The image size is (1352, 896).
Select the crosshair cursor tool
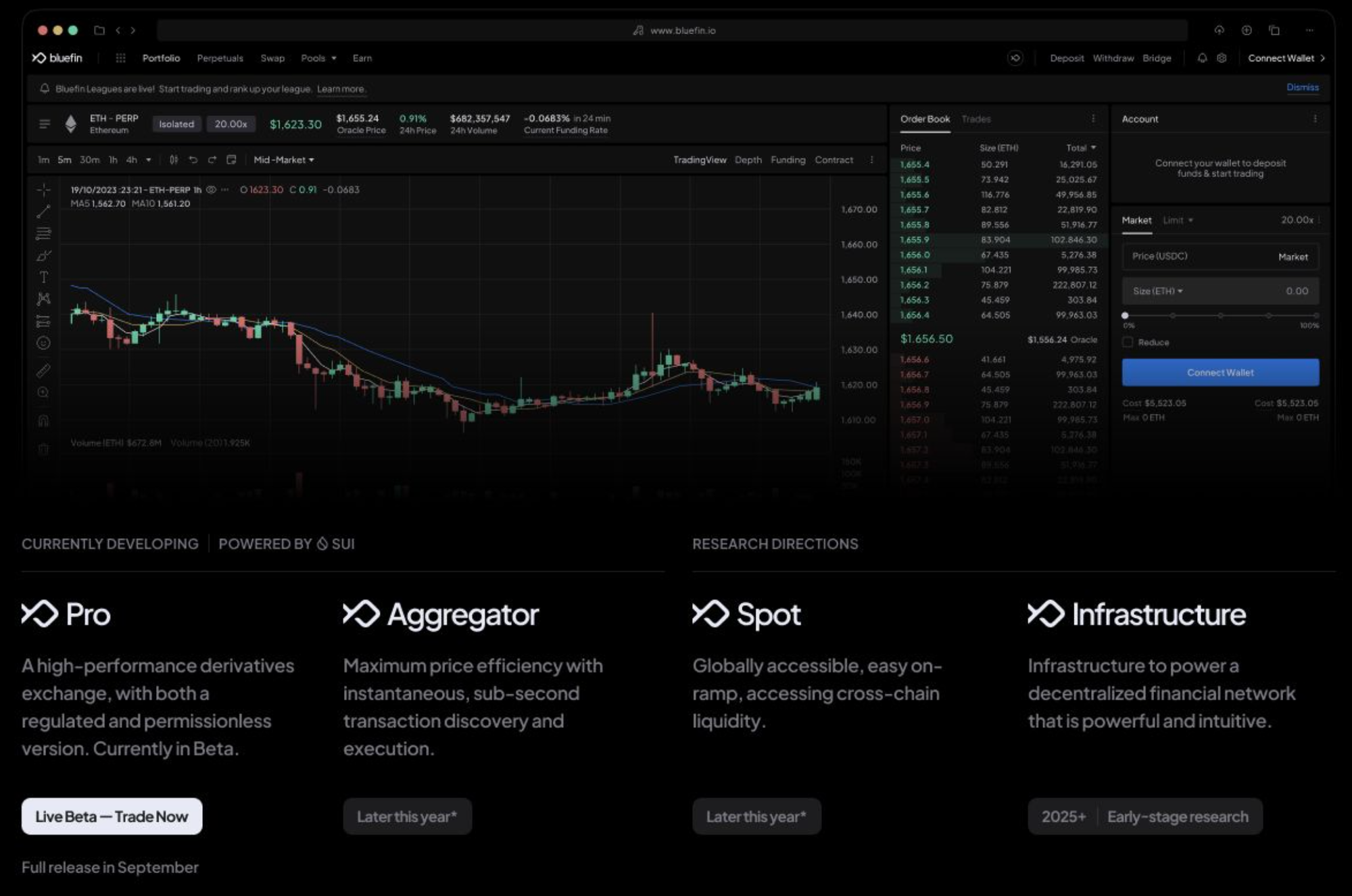(x=43, y=190)
